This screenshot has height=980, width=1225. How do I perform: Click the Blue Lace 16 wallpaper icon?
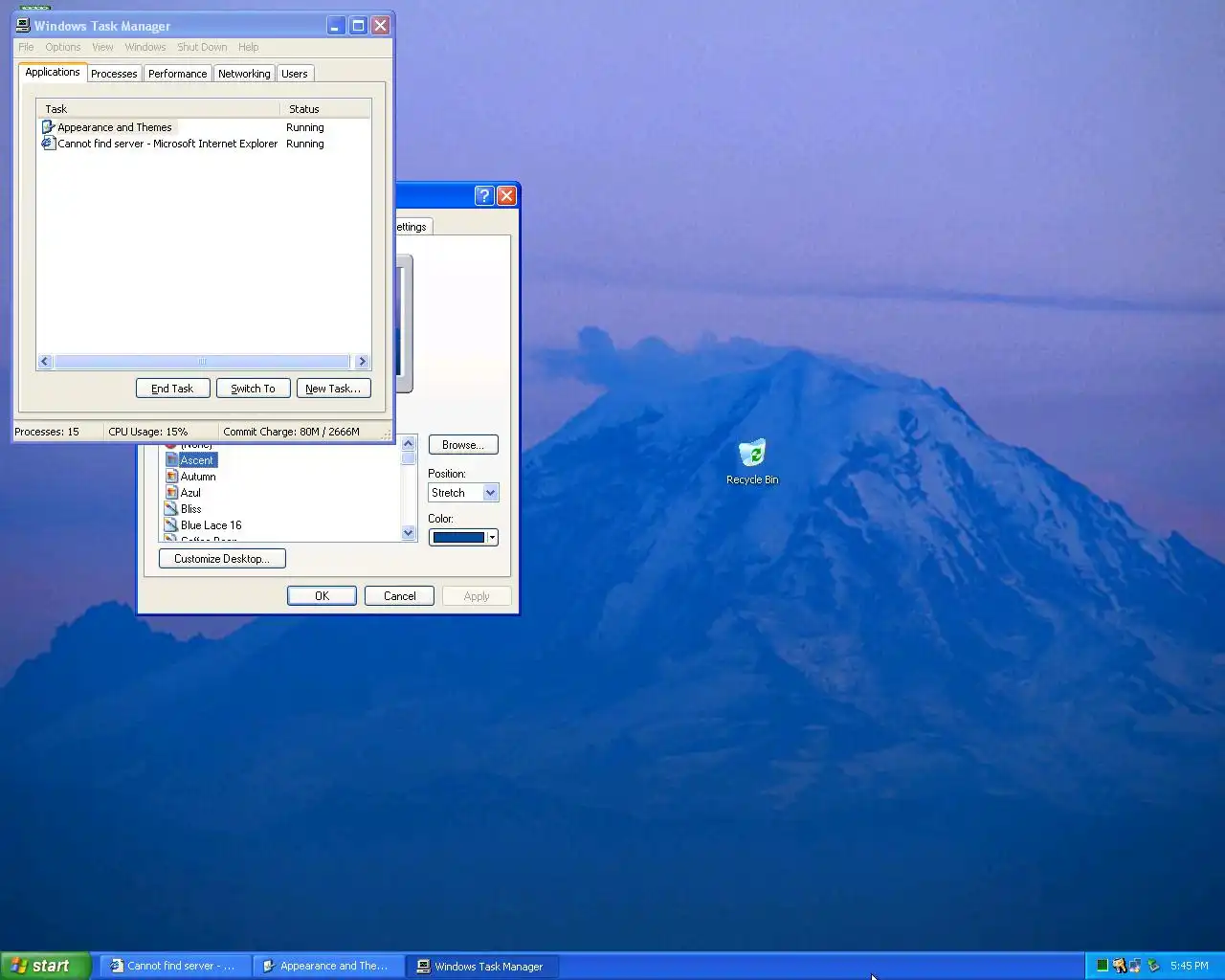[x=171, y=525]
